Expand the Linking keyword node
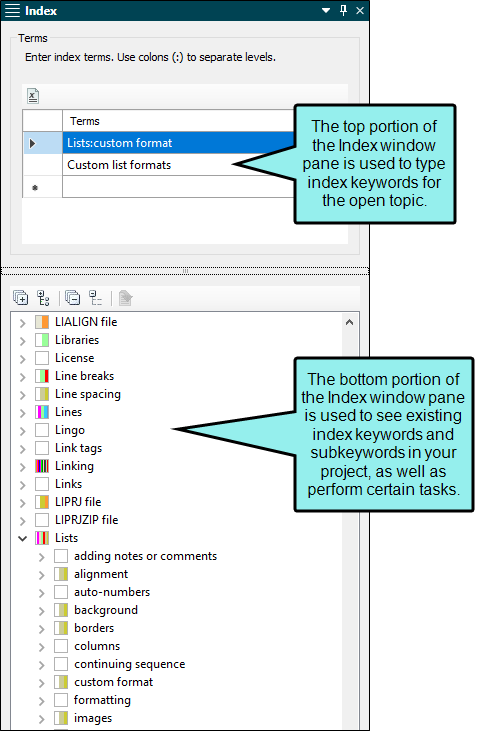Image resolution: width=483 pixels, height=731 pixels. pos(22,467)
